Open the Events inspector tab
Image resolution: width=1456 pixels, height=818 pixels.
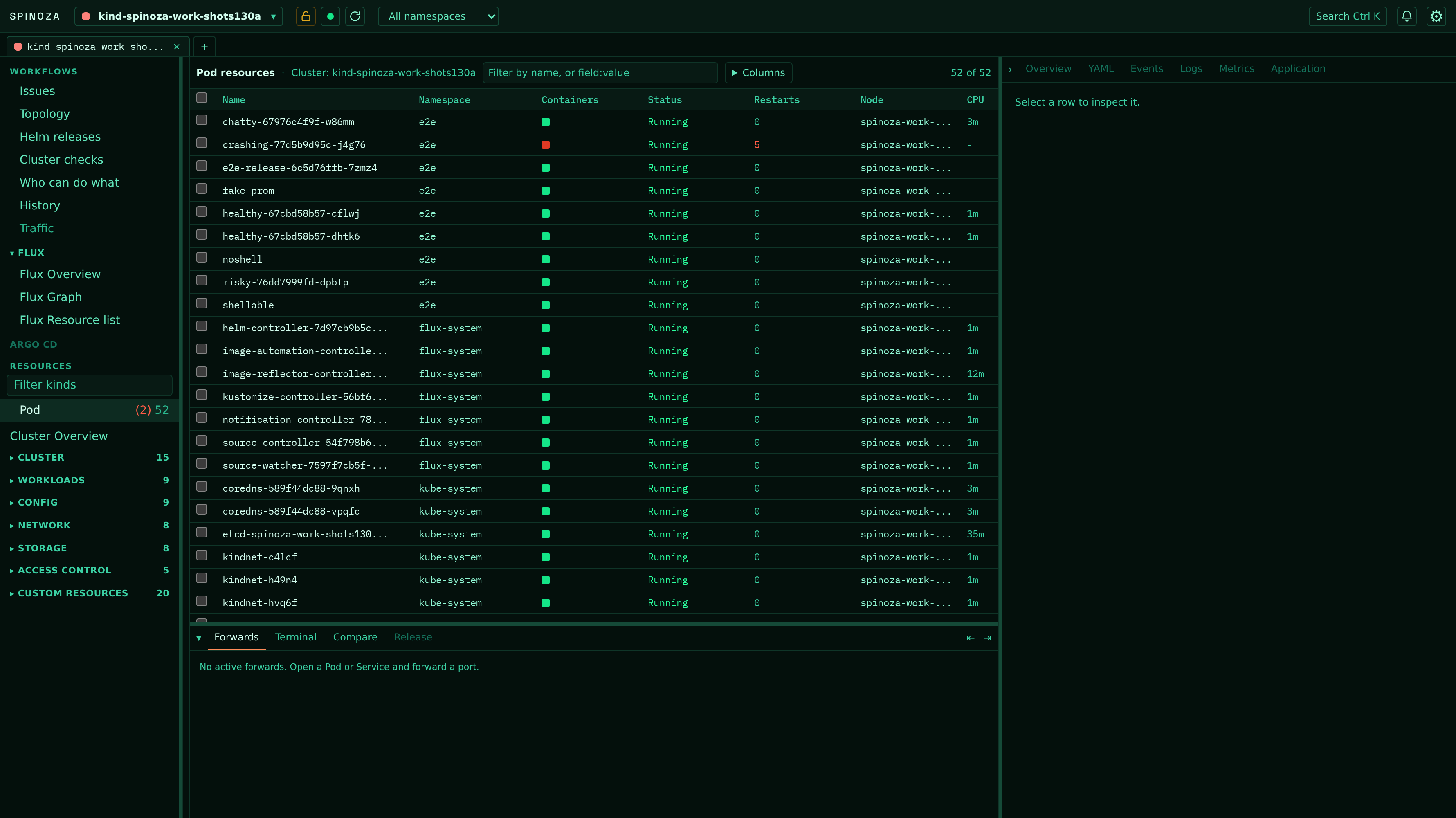[x=1146, y=69]
